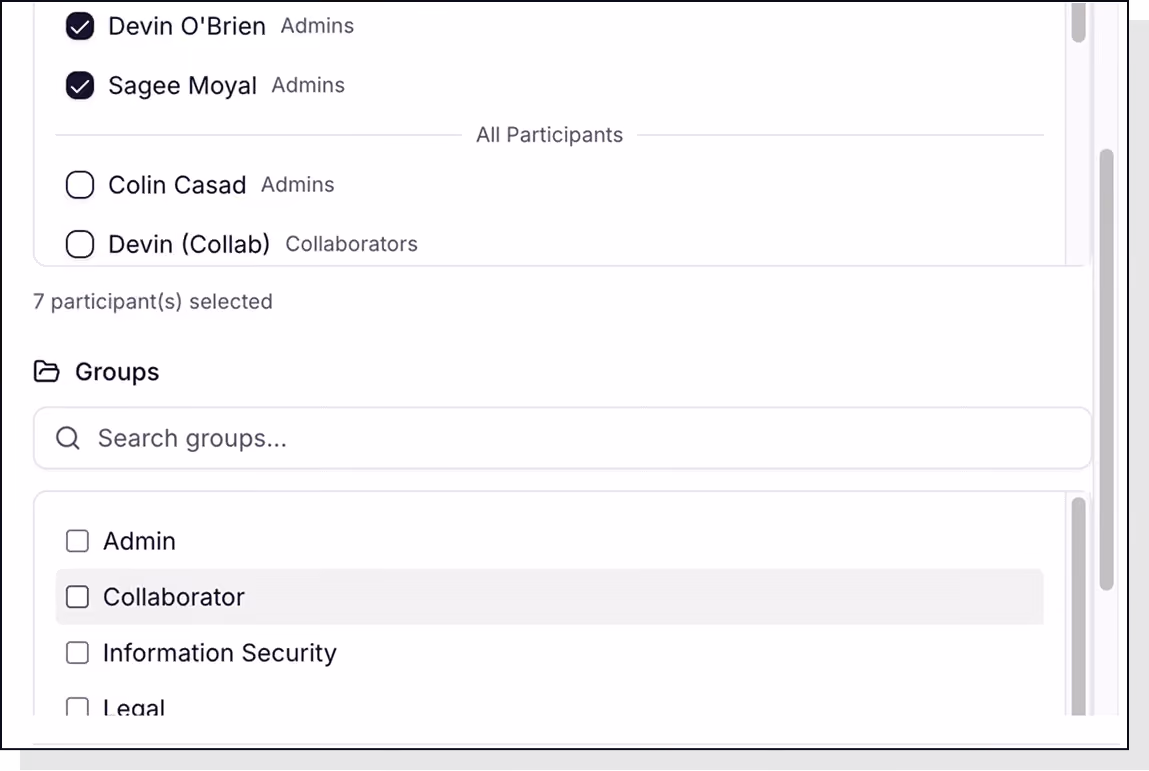This screenshot has width=1149, height=771.
Task: Click the groups list scrollbar
Action: tap(1078, 606)
